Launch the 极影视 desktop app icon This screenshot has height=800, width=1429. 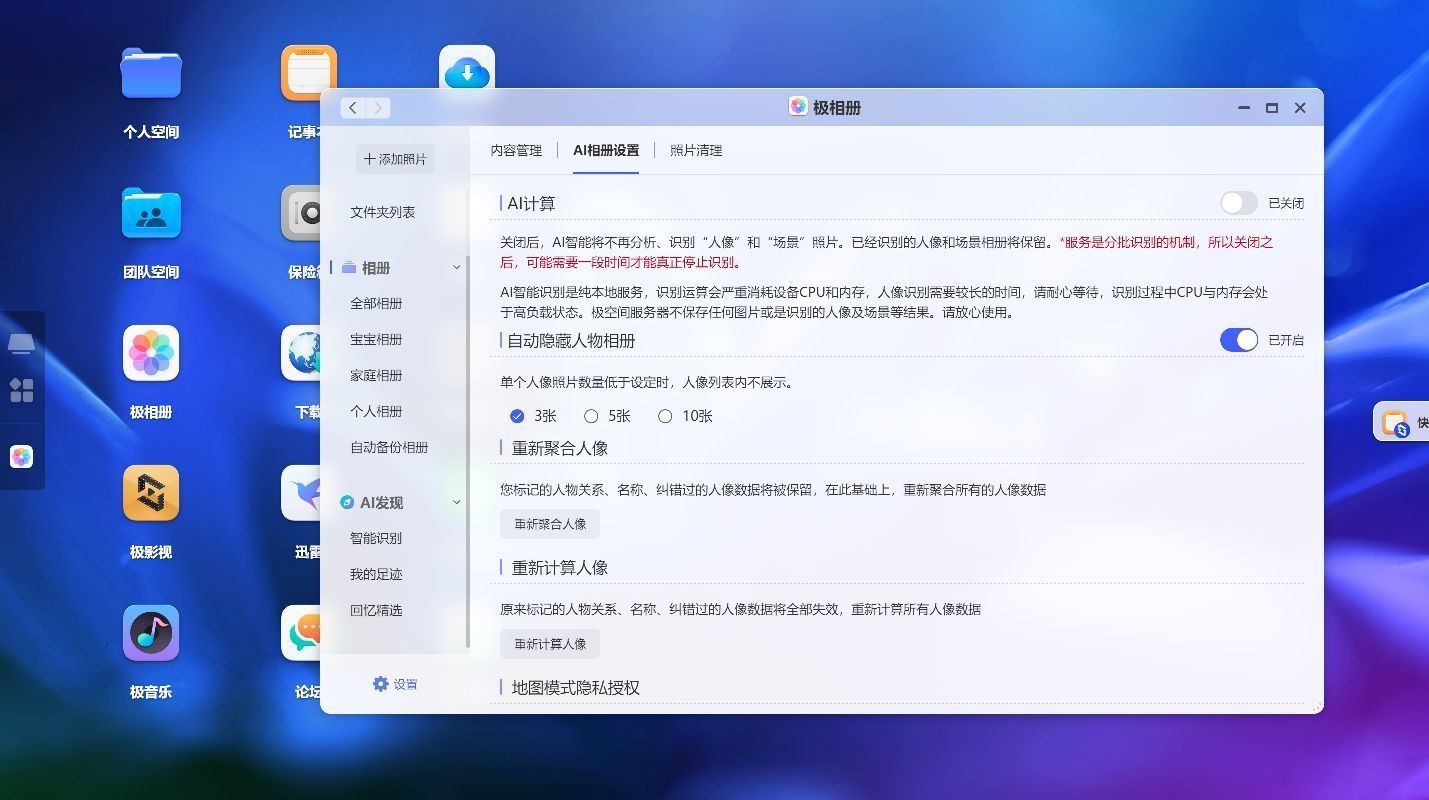pyautogui.click(x=151, y=493)
